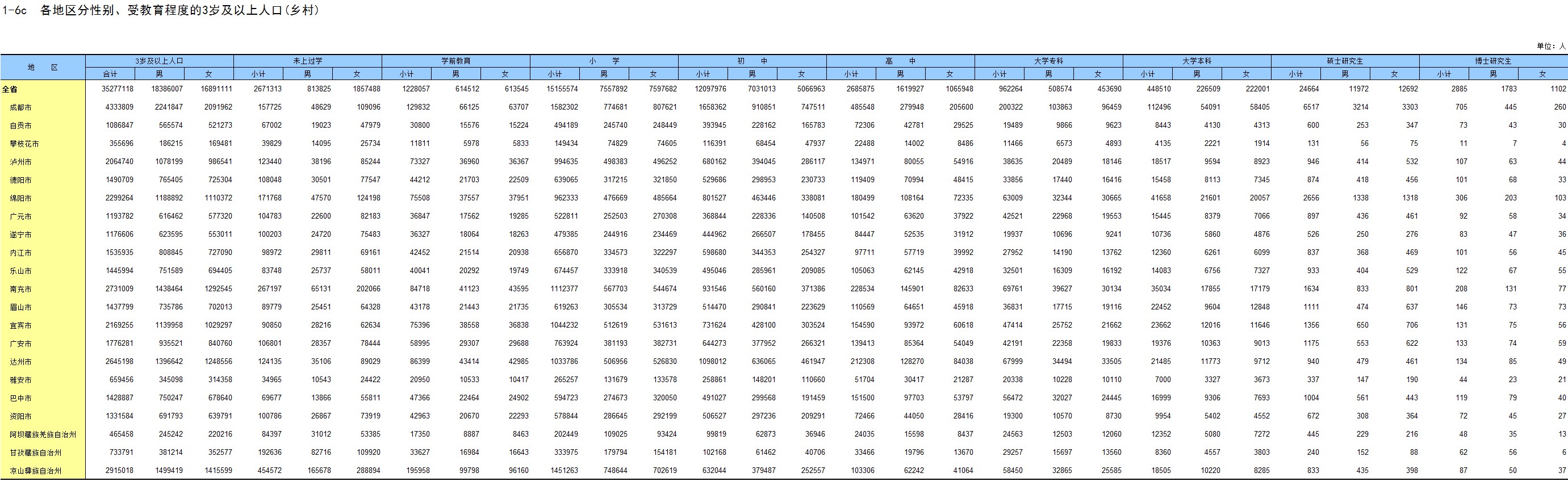Select the '硕士研究生' column group header

pyautogui.click(x=1345, y=61)
